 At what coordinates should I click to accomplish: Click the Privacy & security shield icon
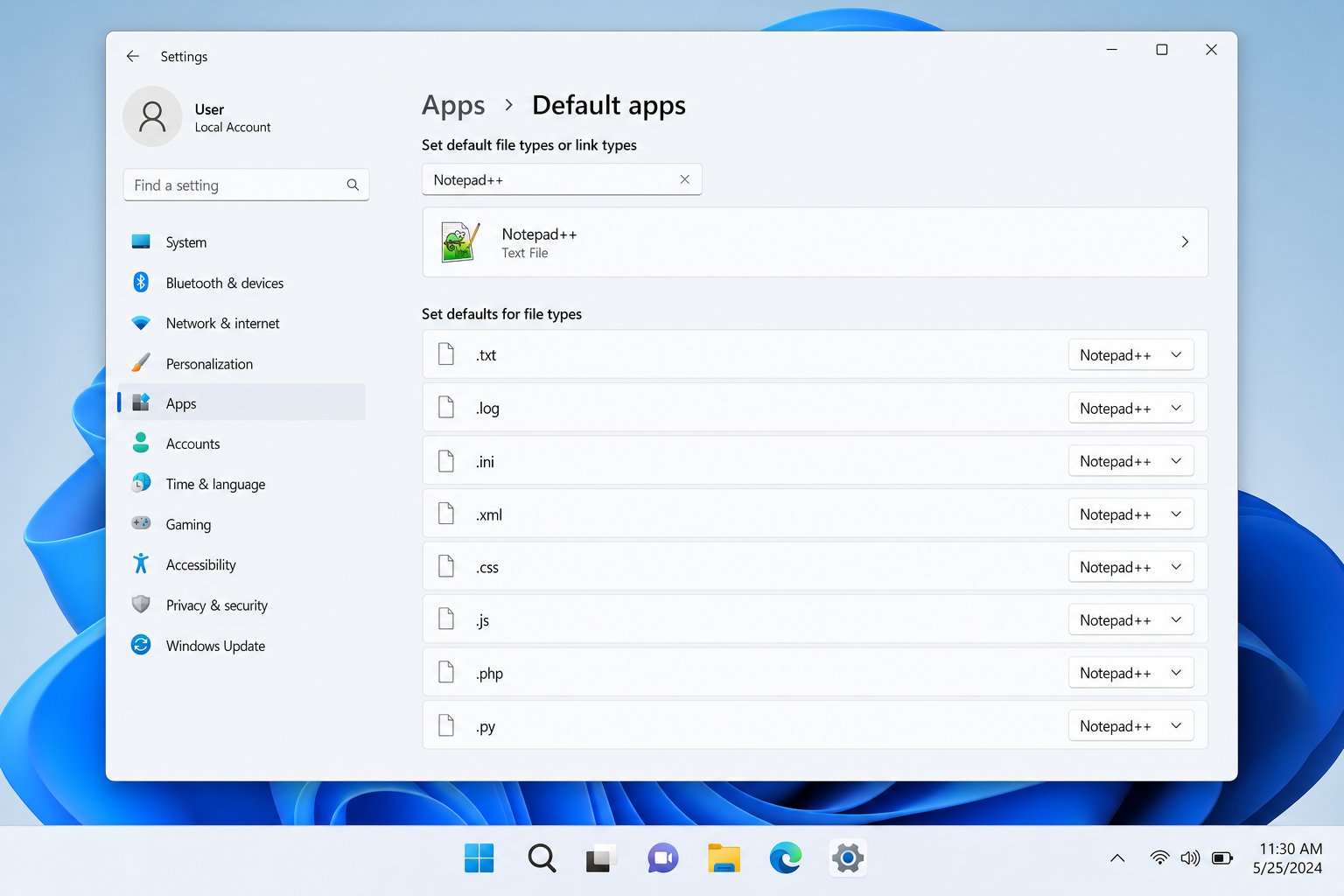(x=141, y=604)
